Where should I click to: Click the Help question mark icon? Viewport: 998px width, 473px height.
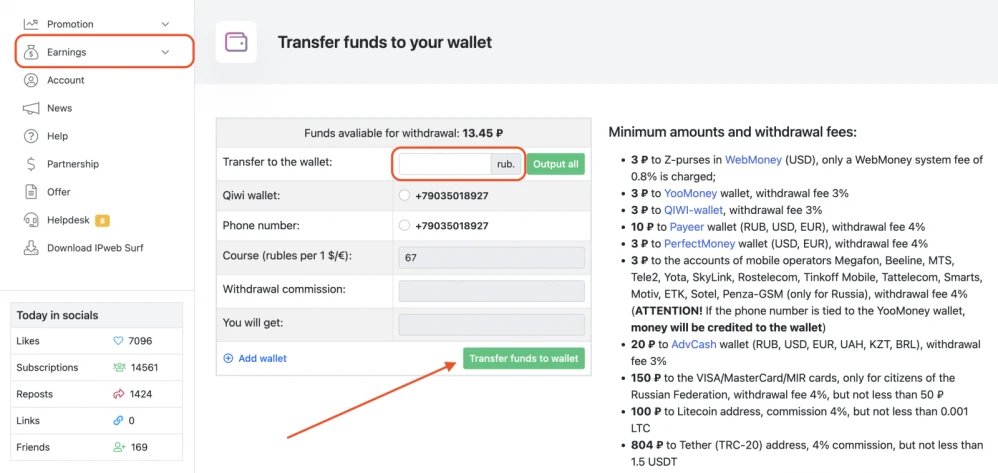[31, 136]
